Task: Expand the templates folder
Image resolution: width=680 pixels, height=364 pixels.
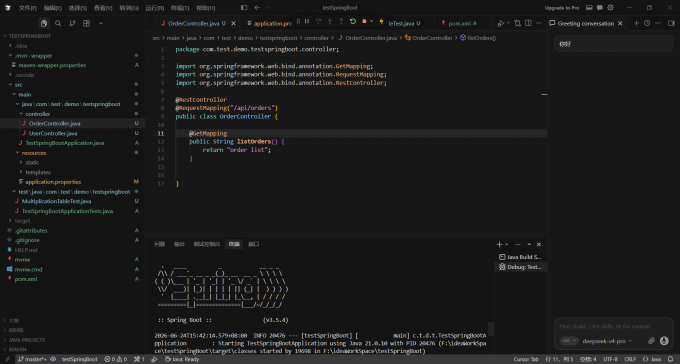Action: (72, 172)
